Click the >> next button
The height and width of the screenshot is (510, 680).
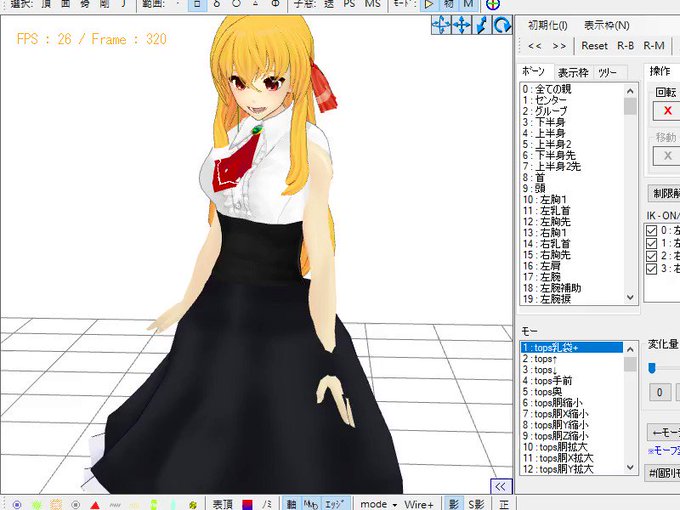click(x=559, y=46)
